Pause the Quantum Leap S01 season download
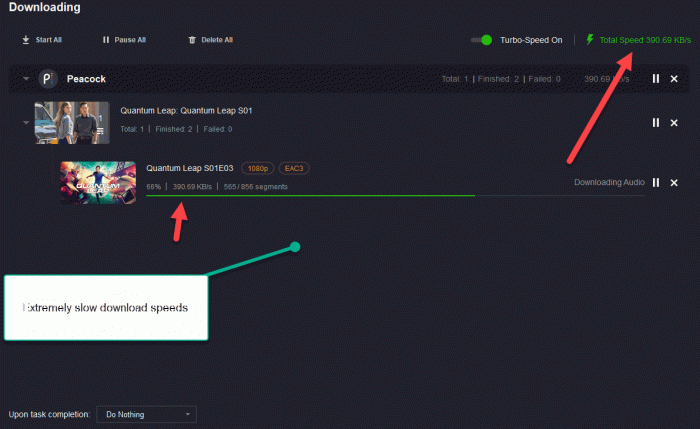700x429 pixels. coord(655,122)
